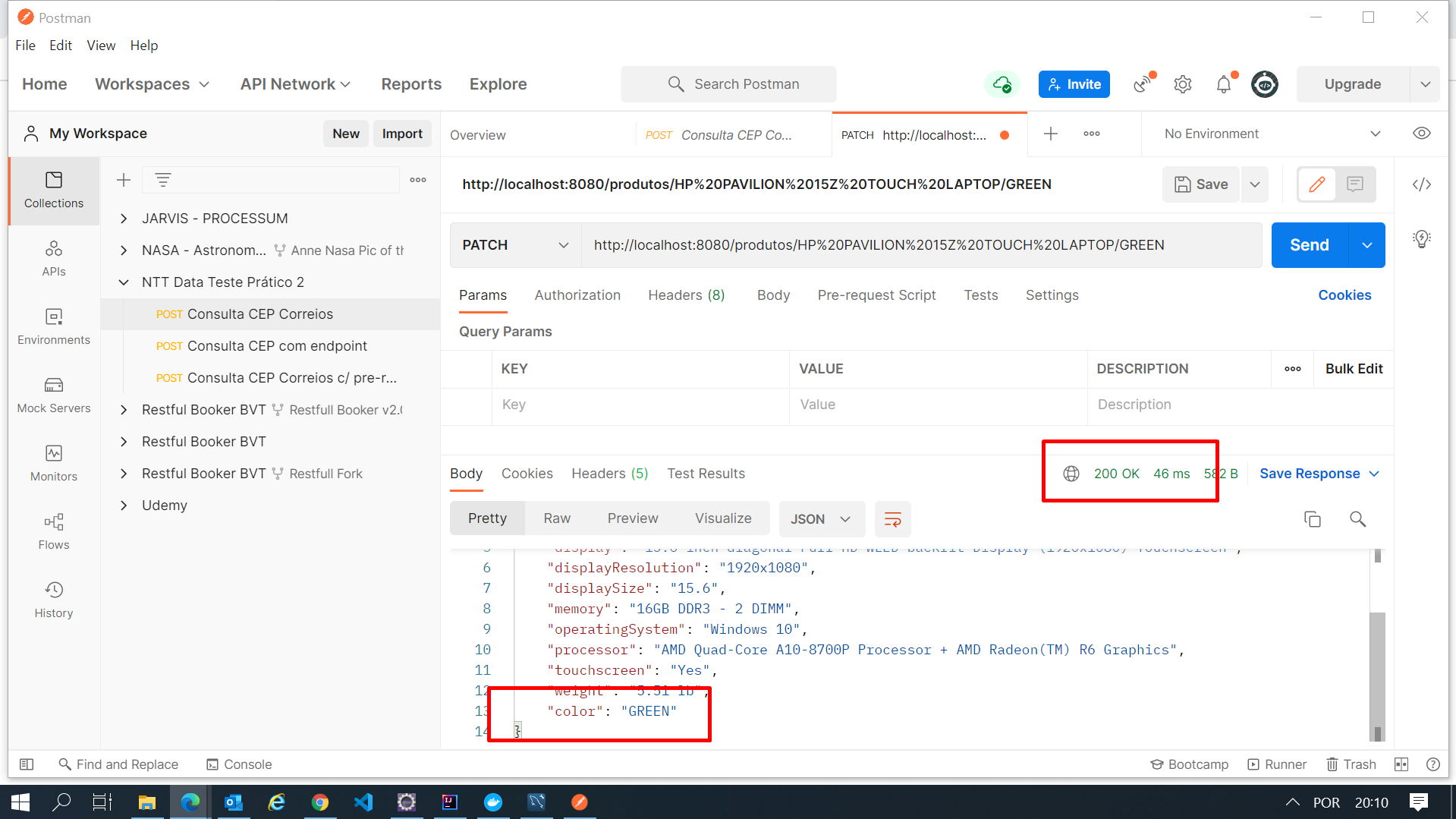Open the View menu
This screenshot has height=819, width=1456.
pos(101,46)
